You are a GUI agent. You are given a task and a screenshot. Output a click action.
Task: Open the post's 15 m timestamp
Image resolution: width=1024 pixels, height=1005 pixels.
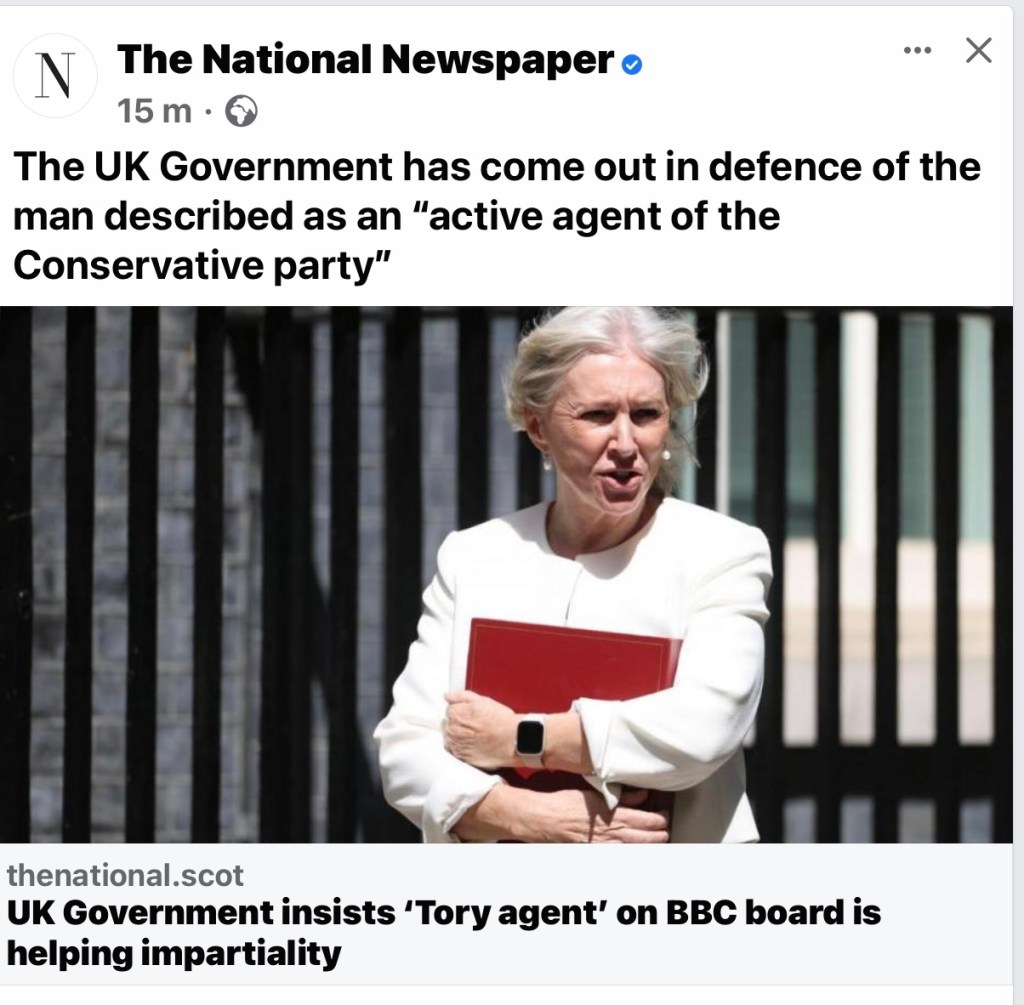pos(155,111)
